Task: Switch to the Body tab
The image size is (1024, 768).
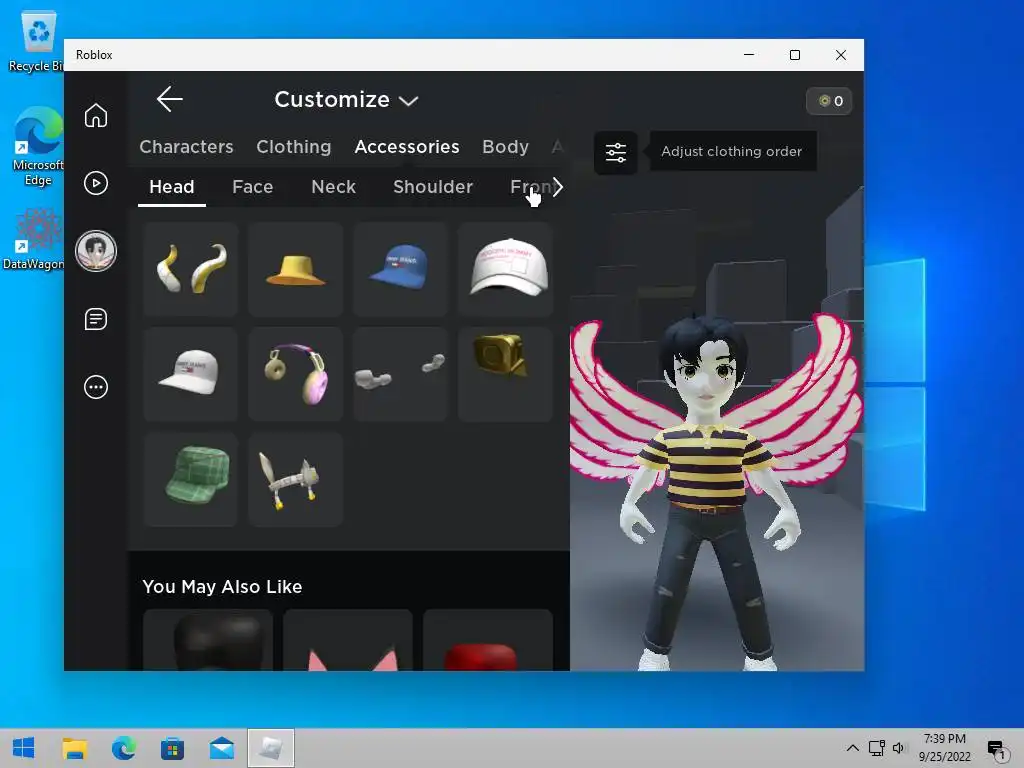Action: click(505, 147)
